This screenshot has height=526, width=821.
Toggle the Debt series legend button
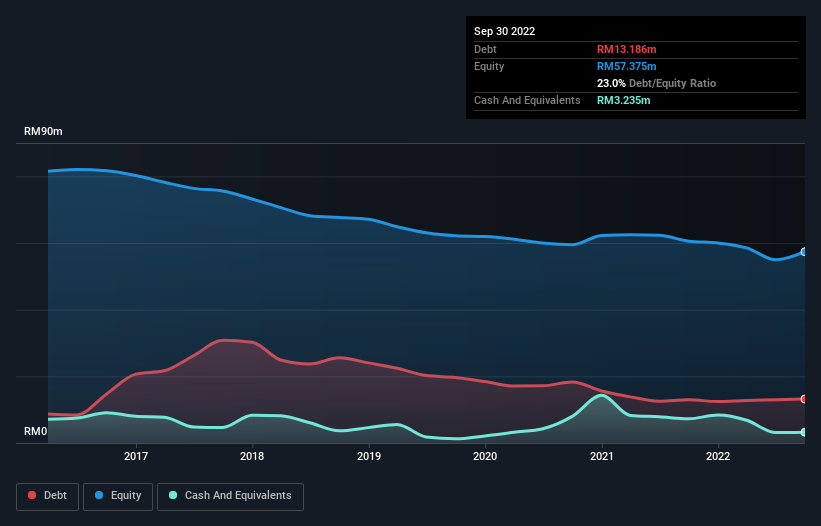[x=47, y=496]
